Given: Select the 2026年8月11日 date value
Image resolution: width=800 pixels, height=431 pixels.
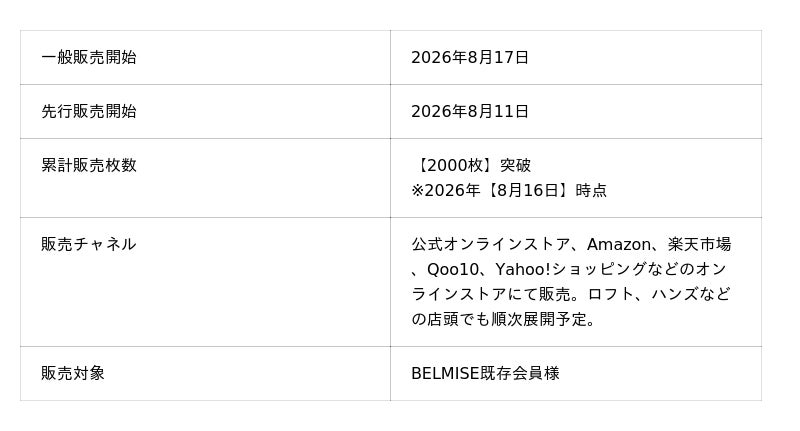Looking at the screenshot, I should pos(470,112).
